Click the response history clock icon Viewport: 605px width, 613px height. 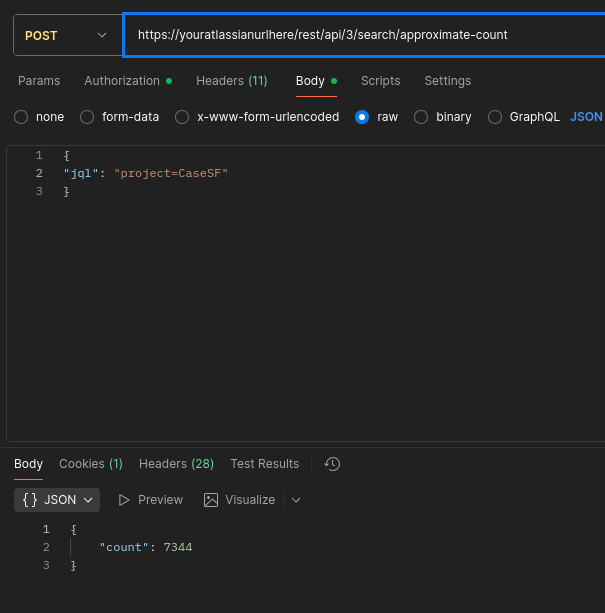333,464
